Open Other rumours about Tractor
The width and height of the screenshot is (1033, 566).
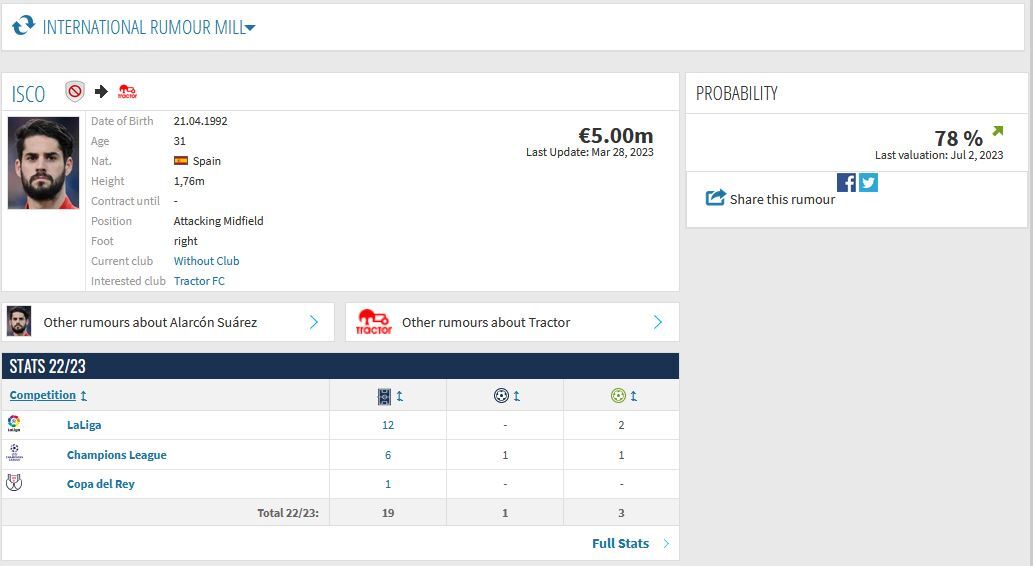coord(486,322)
